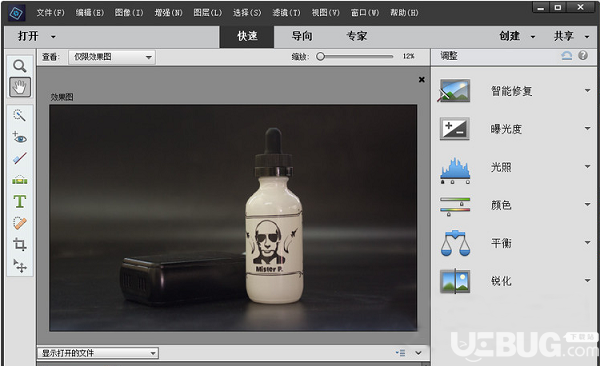Click the Photoshop Elements app logo

(x=16, y=13)
